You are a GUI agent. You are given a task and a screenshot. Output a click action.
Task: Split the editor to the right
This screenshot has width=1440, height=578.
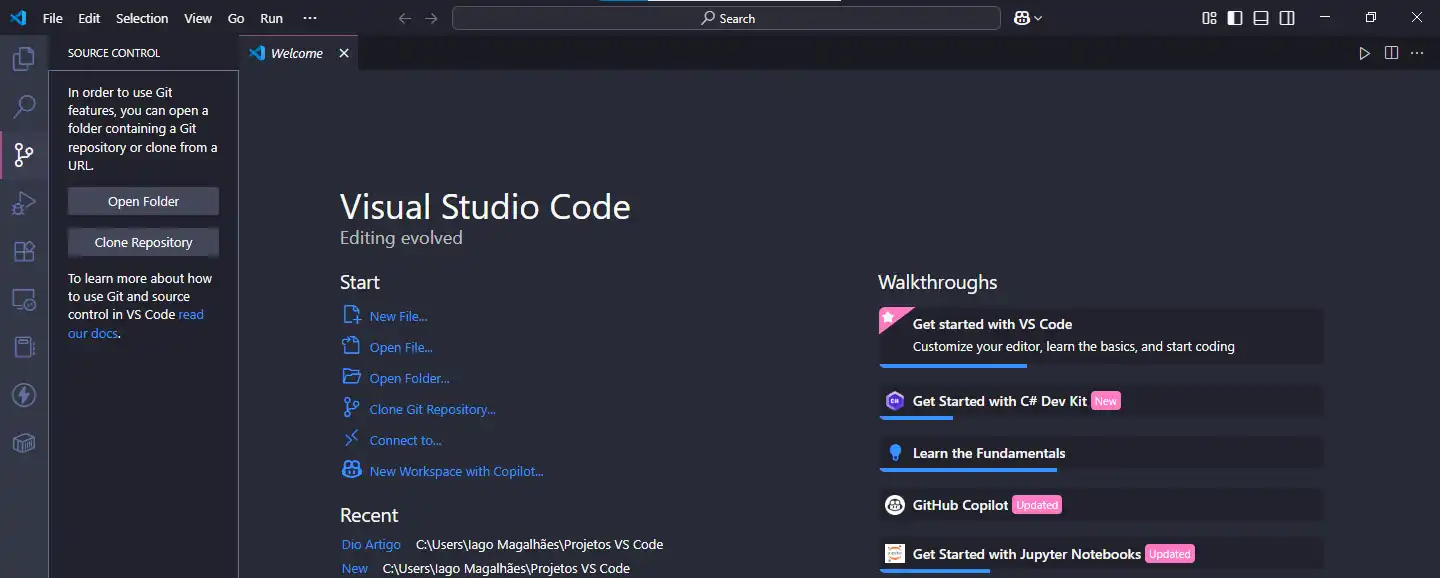click(x=1391, y=53)
